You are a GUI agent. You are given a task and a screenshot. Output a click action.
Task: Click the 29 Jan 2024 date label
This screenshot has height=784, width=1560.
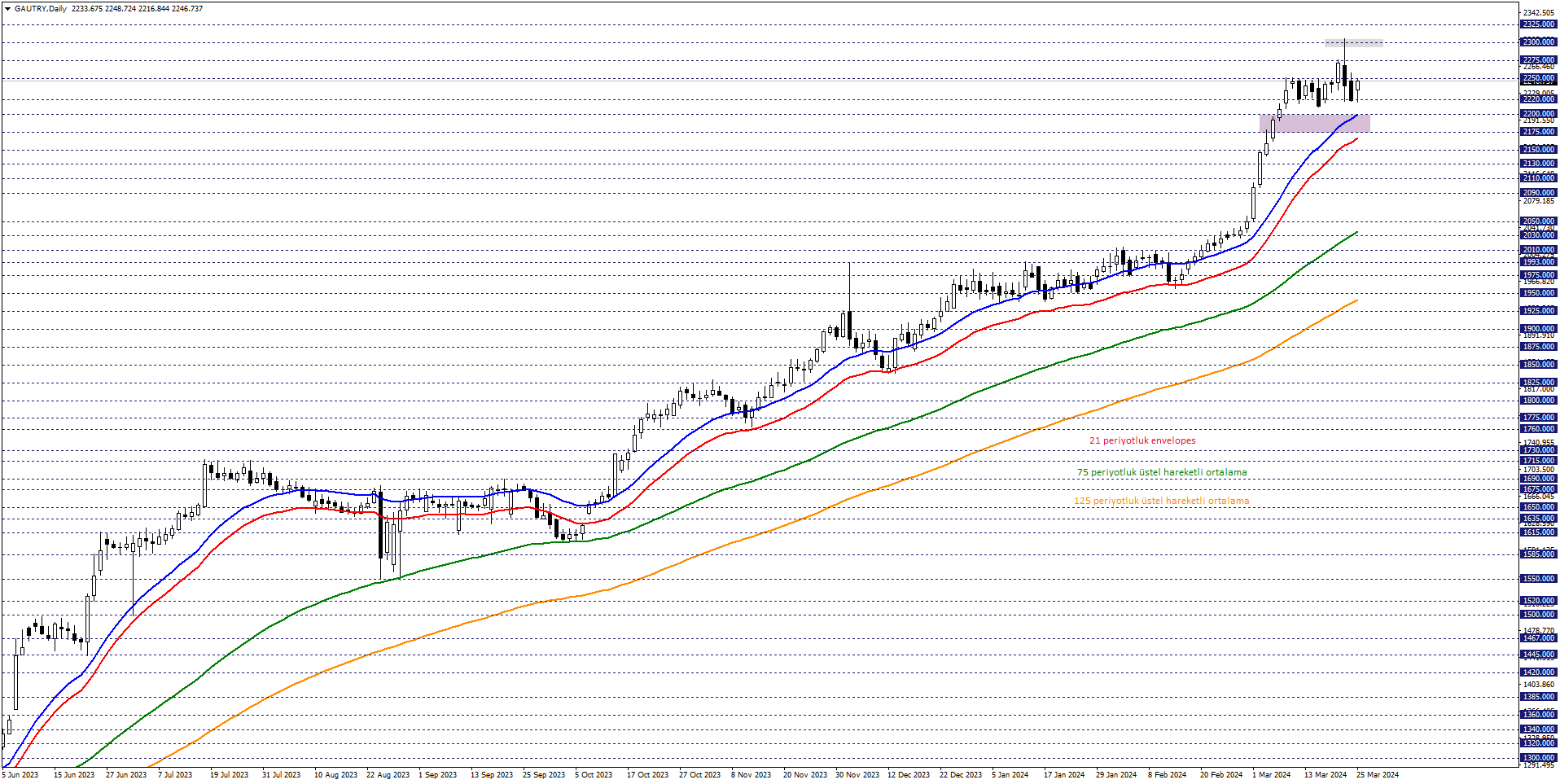pos(1116,775)
